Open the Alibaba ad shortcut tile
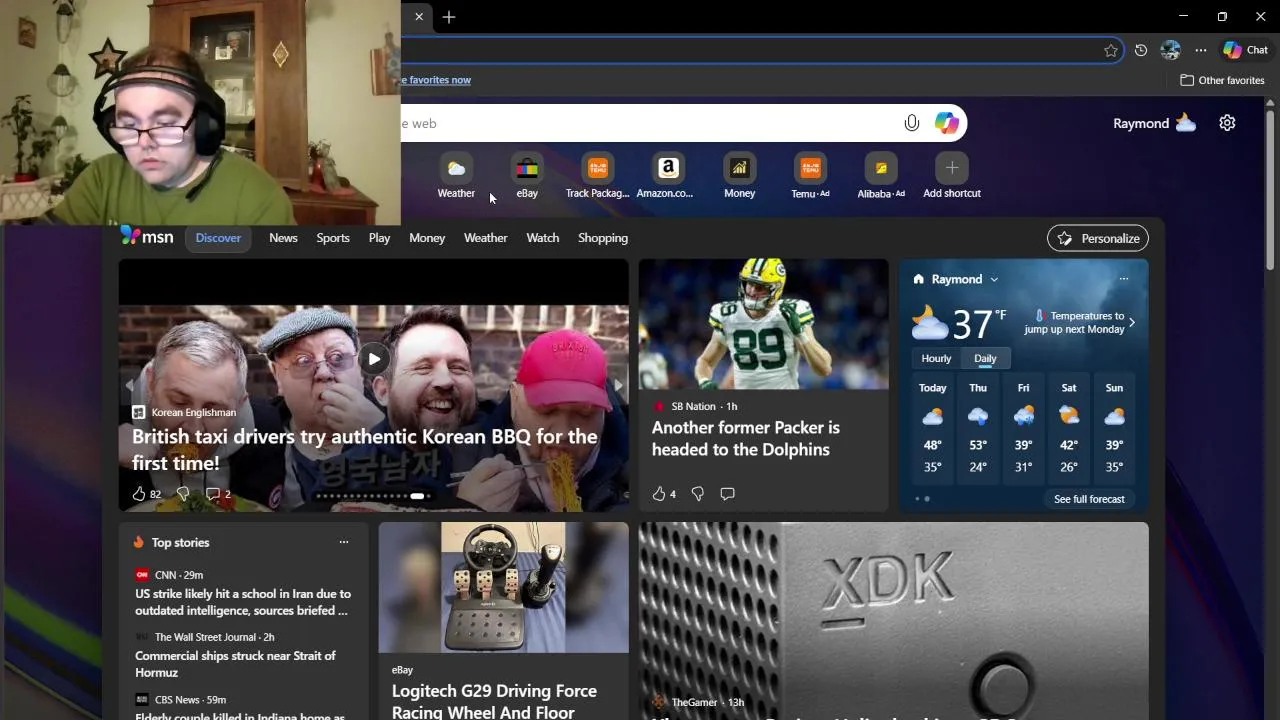The height and width of the screenshot is (720, 1280). click(x=881, y=177)
